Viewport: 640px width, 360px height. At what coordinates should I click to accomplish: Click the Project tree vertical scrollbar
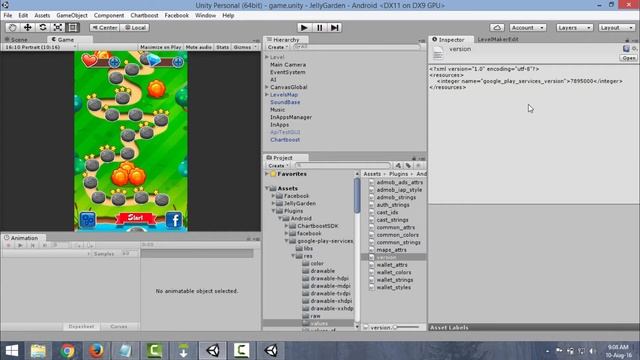pos(358,196)
